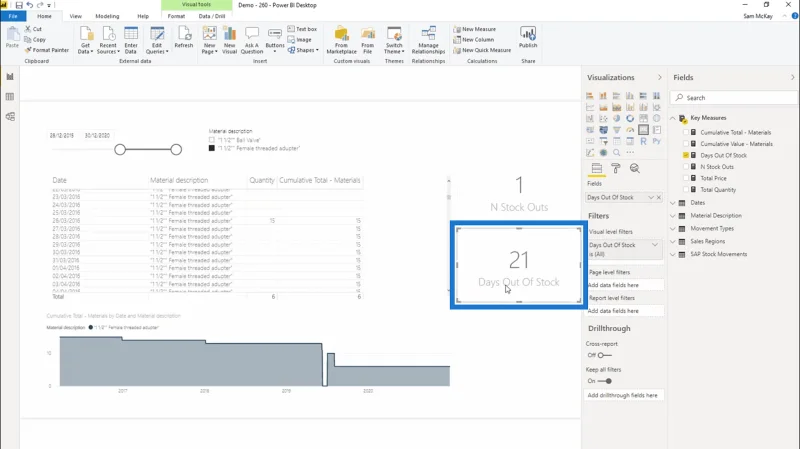Click Format Painter in Clipboard group

47,50
